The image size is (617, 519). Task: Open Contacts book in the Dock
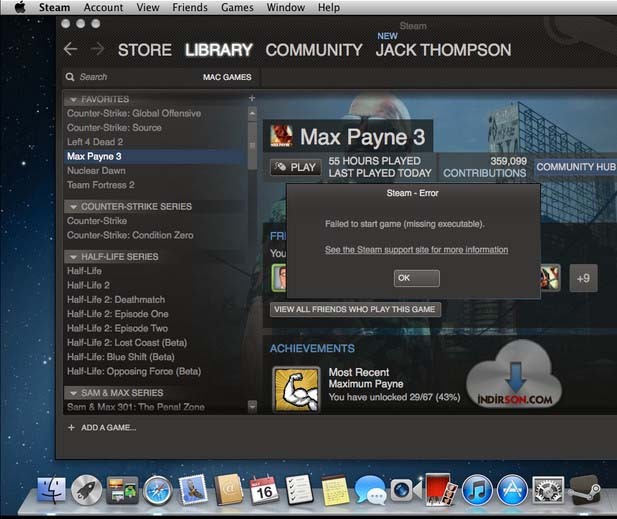click(229, 490)
